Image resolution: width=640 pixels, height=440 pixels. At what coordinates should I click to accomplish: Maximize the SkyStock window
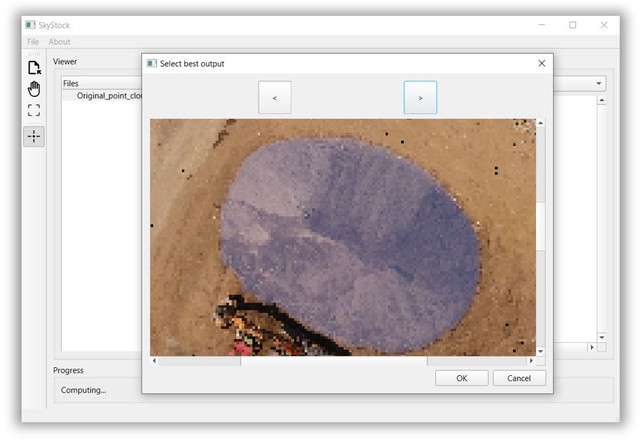click(573, 25)
